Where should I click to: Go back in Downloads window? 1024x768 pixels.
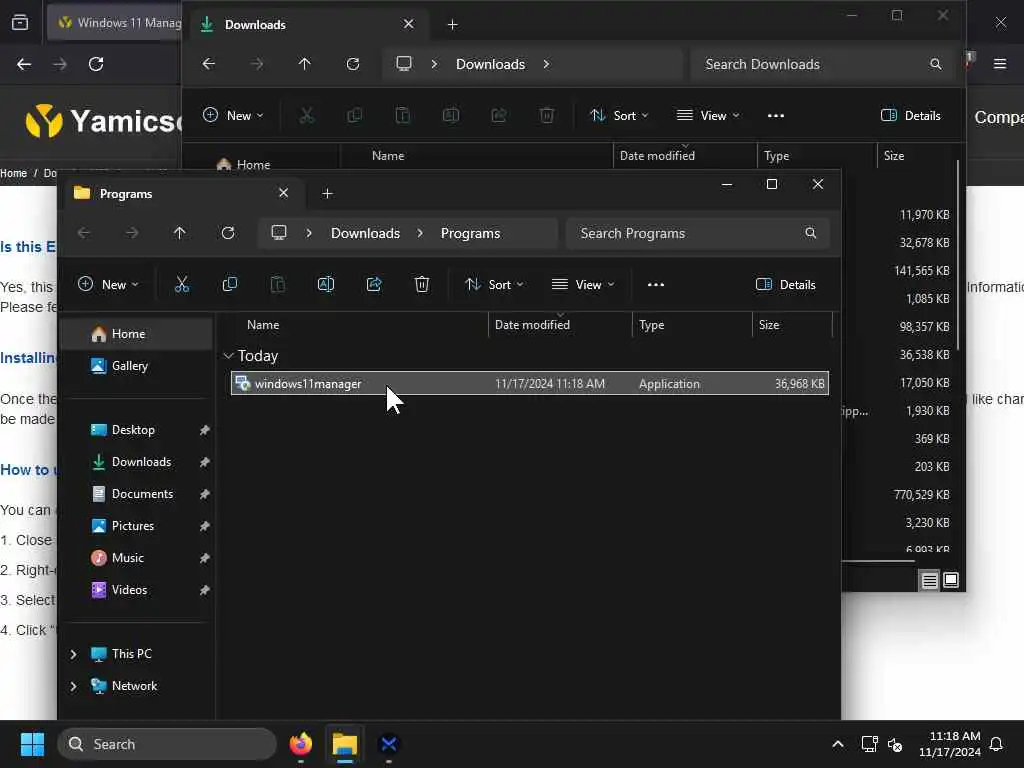208,64
